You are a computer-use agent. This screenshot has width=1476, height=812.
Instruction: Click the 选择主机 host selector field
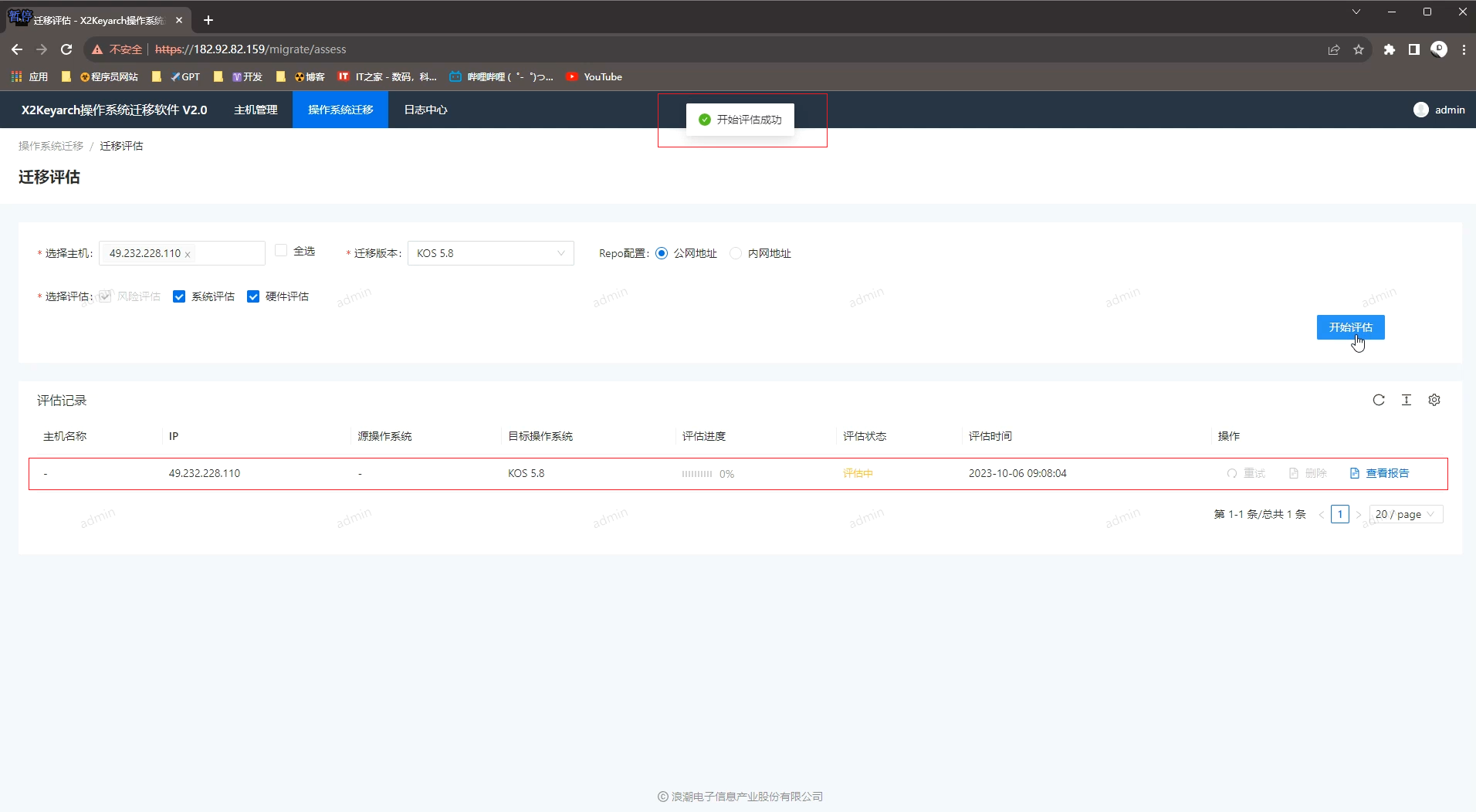pyautogui.click(x=182, y=253)
